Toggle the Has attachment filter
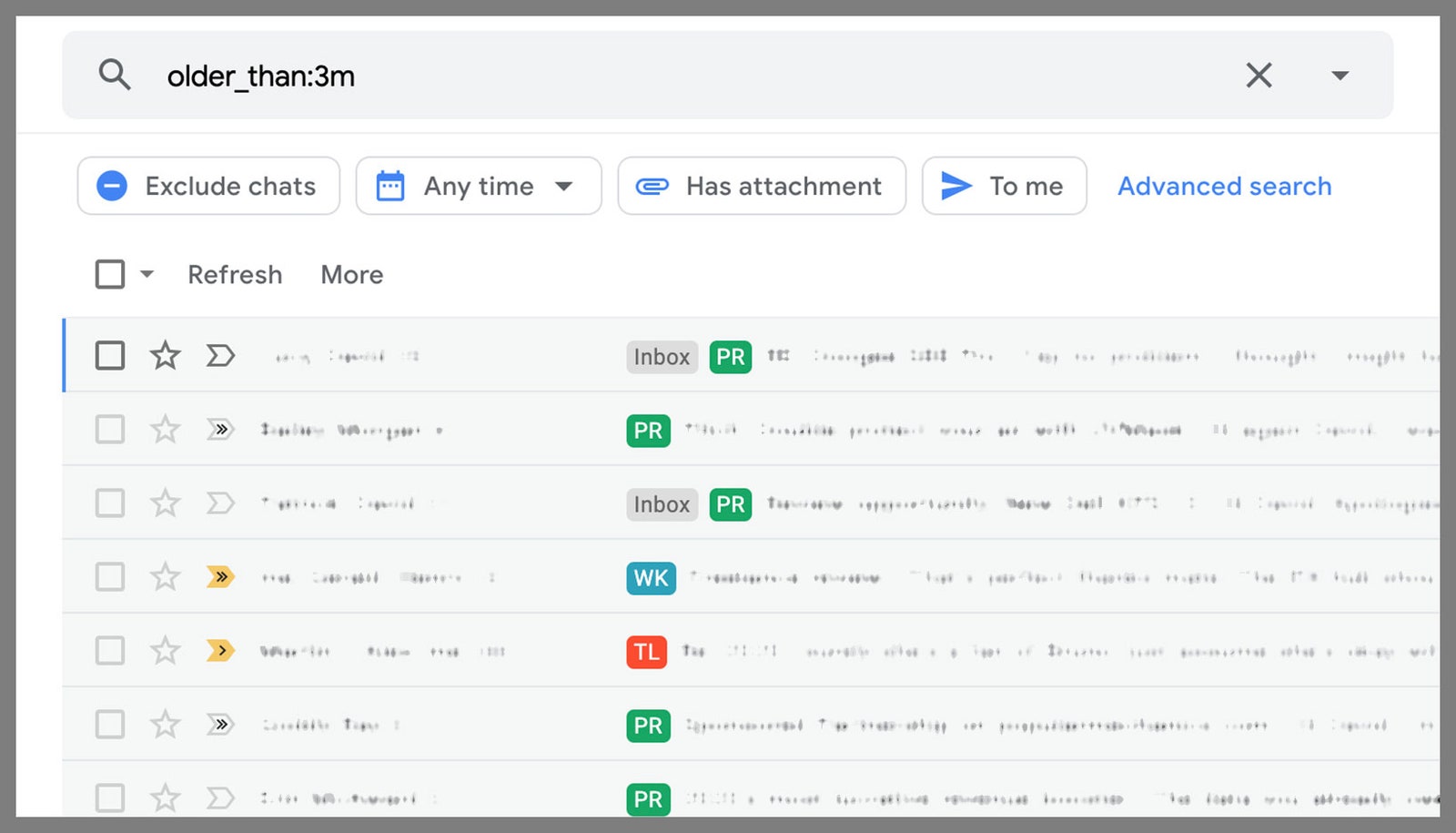The width and height of the screenshot is (1456, 833). point(761,186)
